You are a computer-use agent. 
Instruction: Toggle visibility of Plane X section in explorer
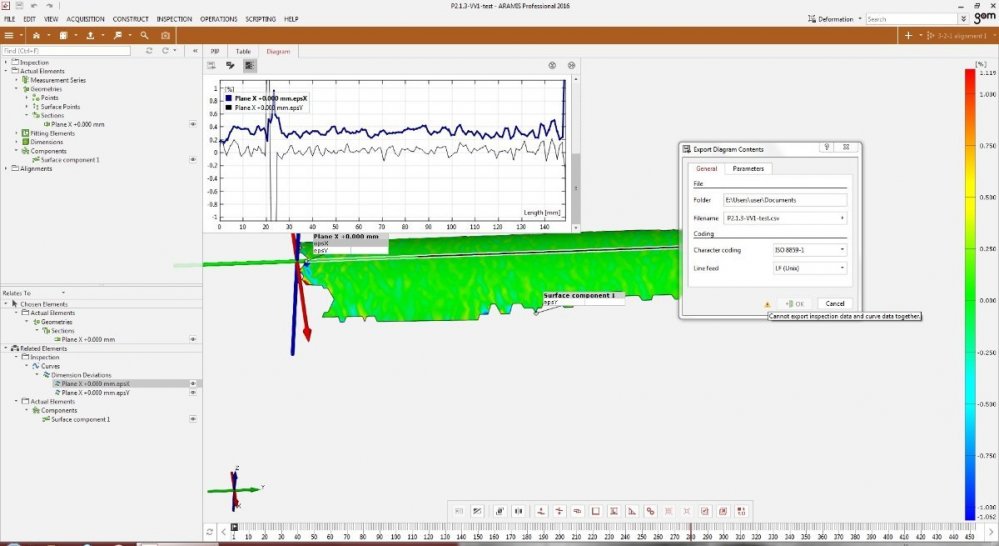click(x=192, y=124)
